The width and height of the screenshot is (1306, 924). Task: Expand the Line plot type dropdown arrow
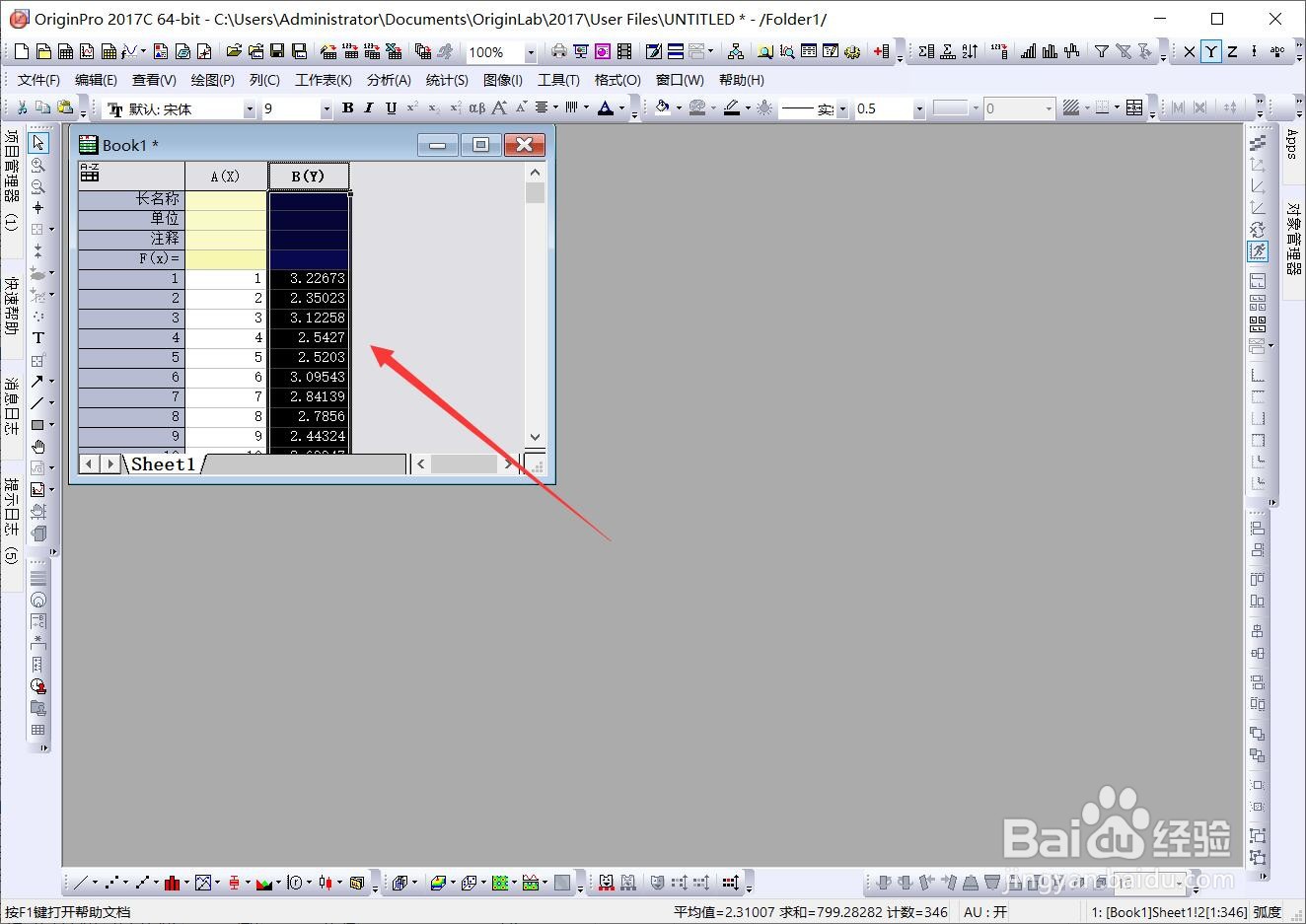tap(95, 883)
